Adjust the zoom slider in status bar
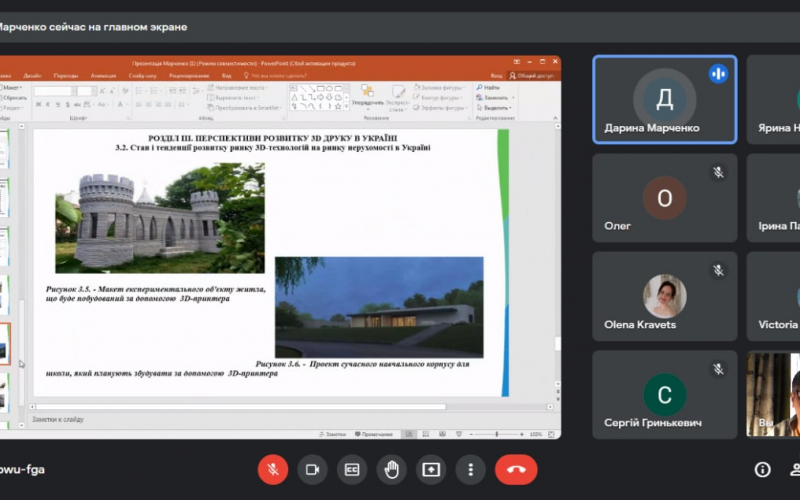Image resolution: width=800 pixels, height=500 pixels. pyautogui.click(x=496, y=434)
